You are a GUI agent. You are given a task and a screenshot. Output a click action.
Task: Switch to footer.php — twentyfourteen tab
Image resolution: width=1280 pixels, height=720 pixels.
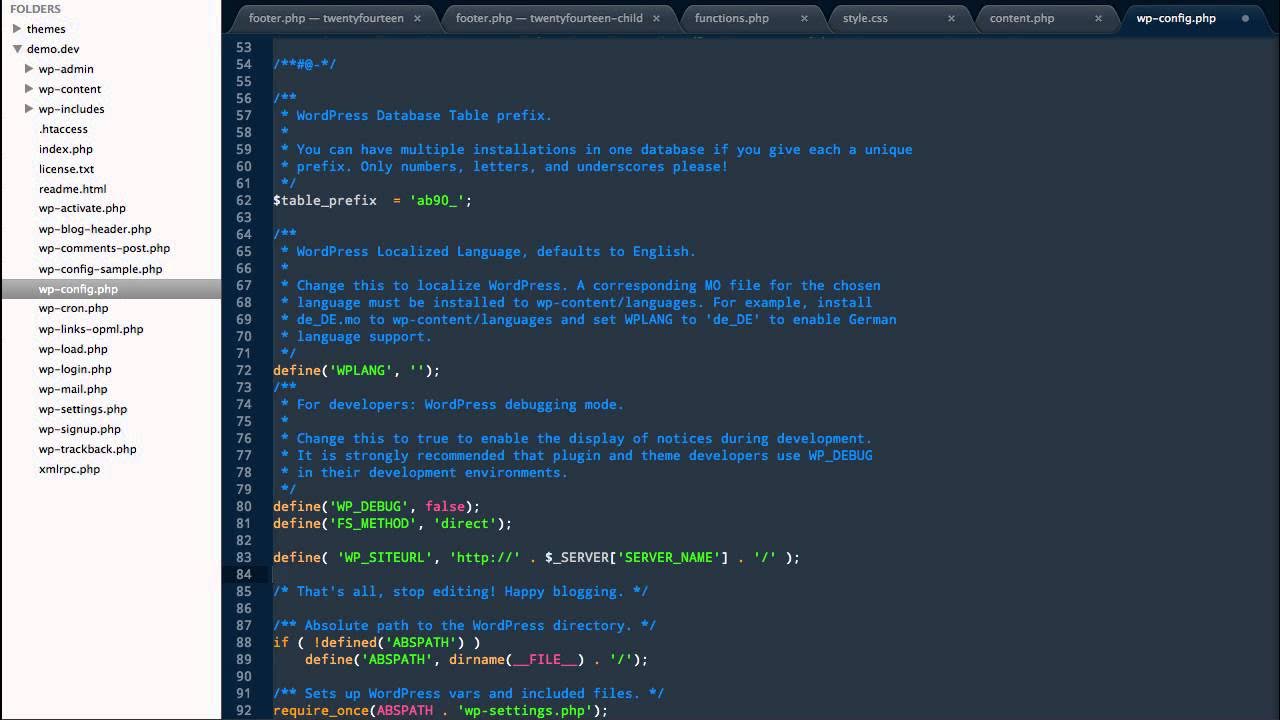[x=326, y=18]
